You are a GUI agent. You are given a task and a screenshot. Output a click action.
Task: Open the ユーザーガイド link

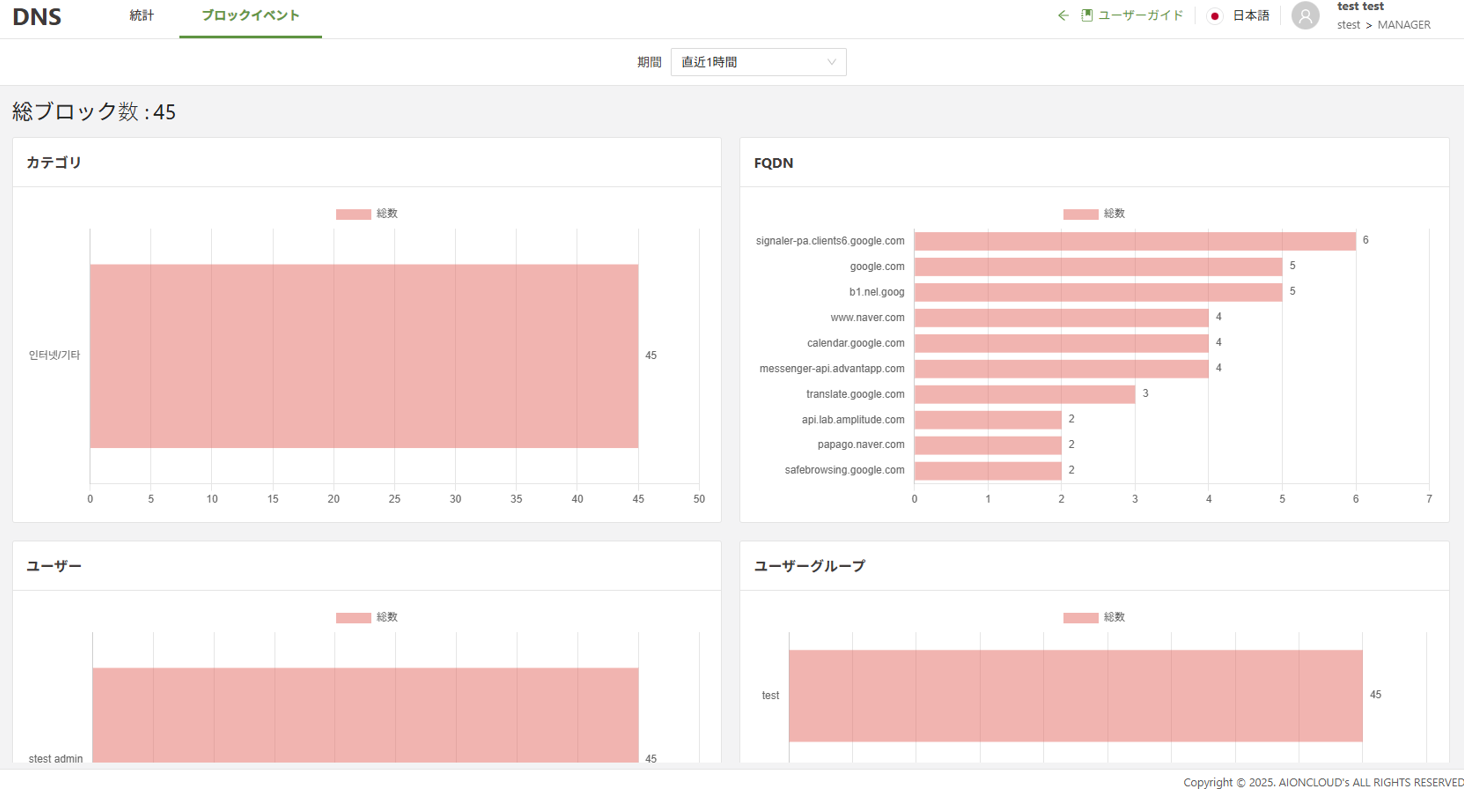[x=1140, y=16]
